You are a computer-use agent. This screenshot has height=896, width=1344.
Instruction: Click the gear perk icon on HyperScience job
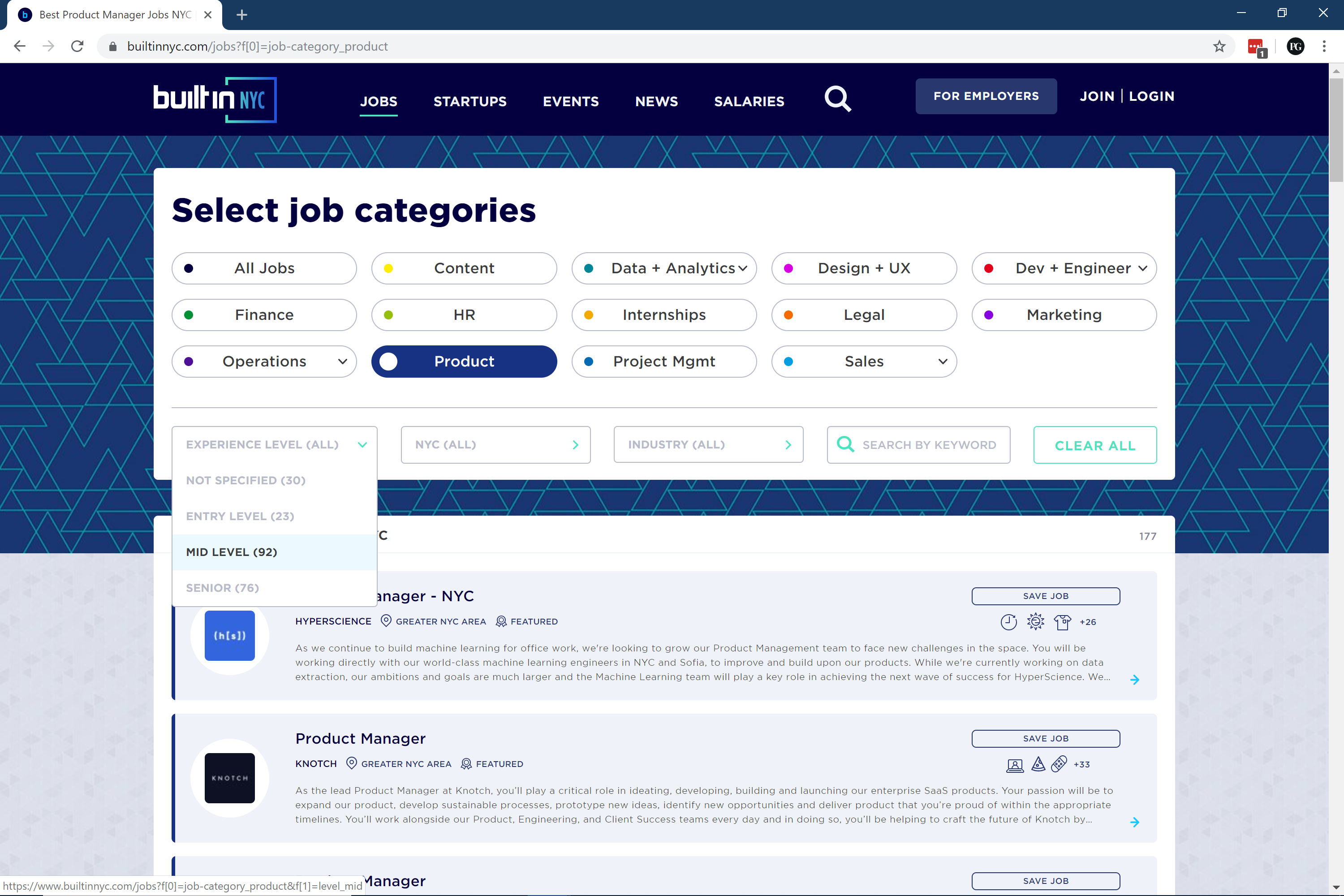point(1035,621)
